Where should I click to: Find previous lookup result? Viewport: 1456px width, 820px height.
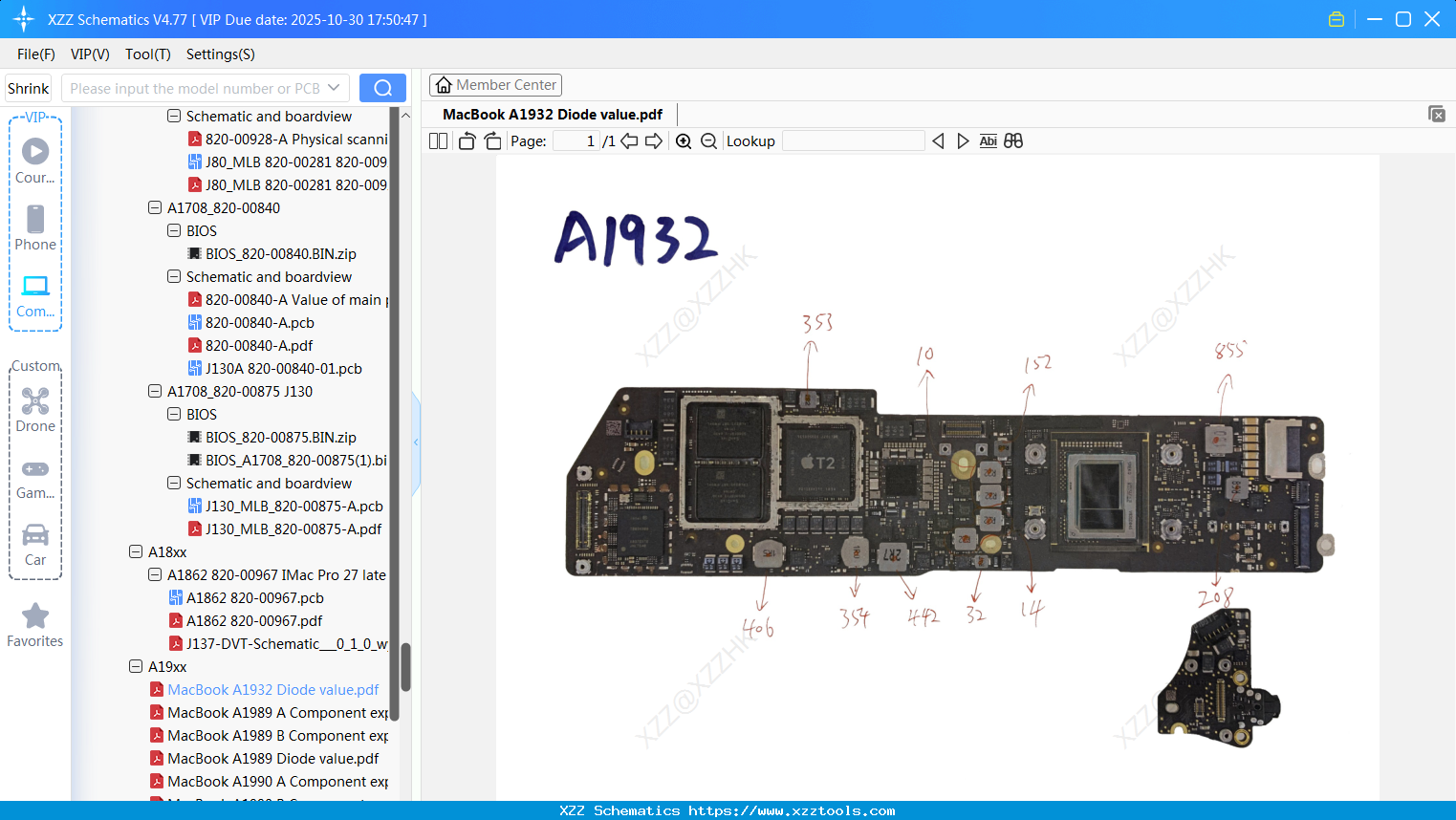coord(938,141)
